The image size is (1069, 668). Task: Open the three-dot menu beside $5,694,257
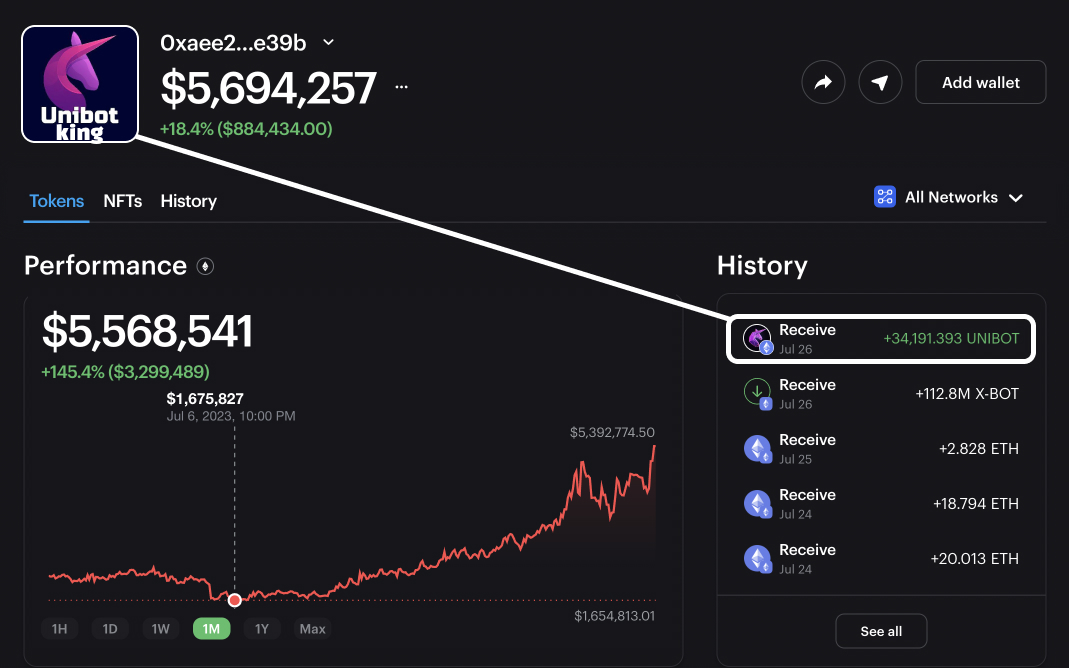pyautogui.click(x=402, y=87)
